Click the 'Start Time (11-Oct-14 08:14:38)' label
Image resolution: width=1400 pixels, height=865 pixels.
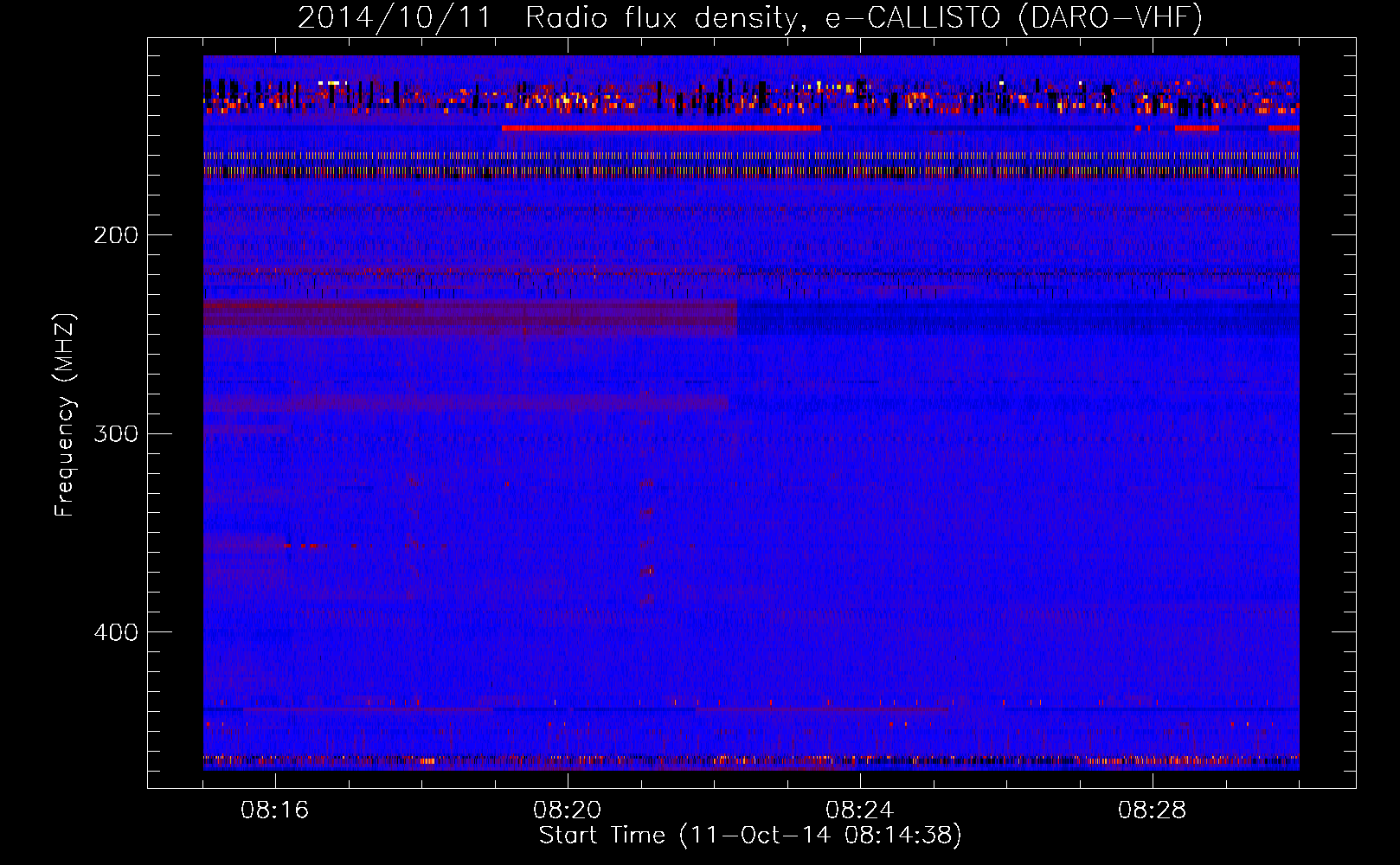[x=750, y=836]
